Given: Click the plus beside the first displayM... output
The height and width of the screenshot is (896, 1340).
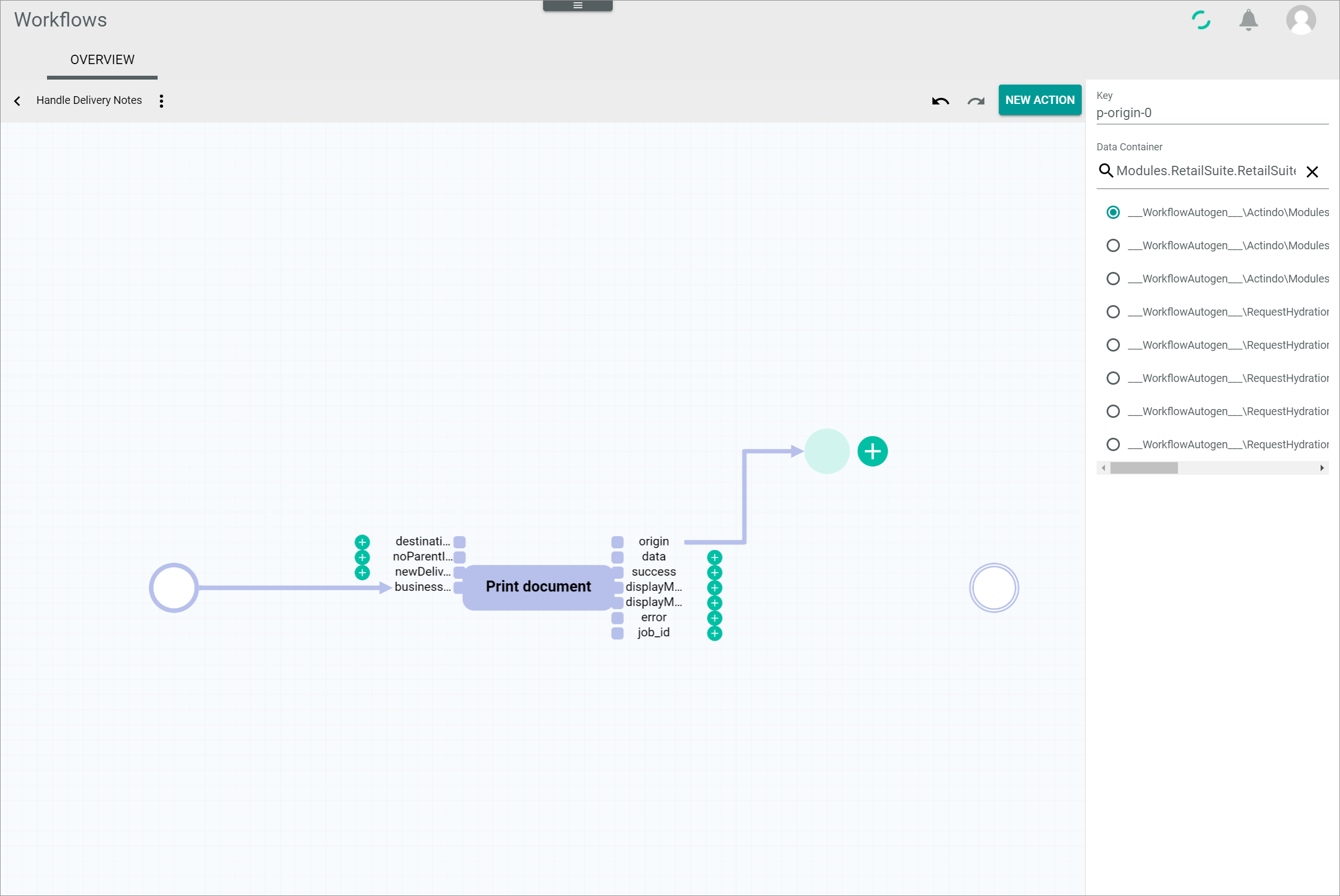Looking at the screenshot, I should (714, 588).
